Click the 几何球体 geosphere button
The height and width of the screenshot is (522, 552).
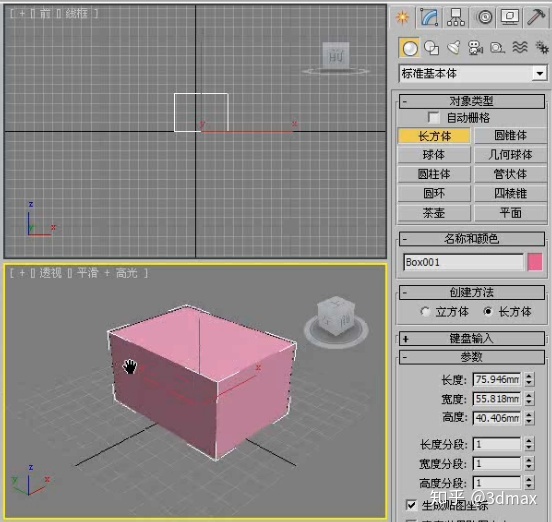(x=510, y=155)
